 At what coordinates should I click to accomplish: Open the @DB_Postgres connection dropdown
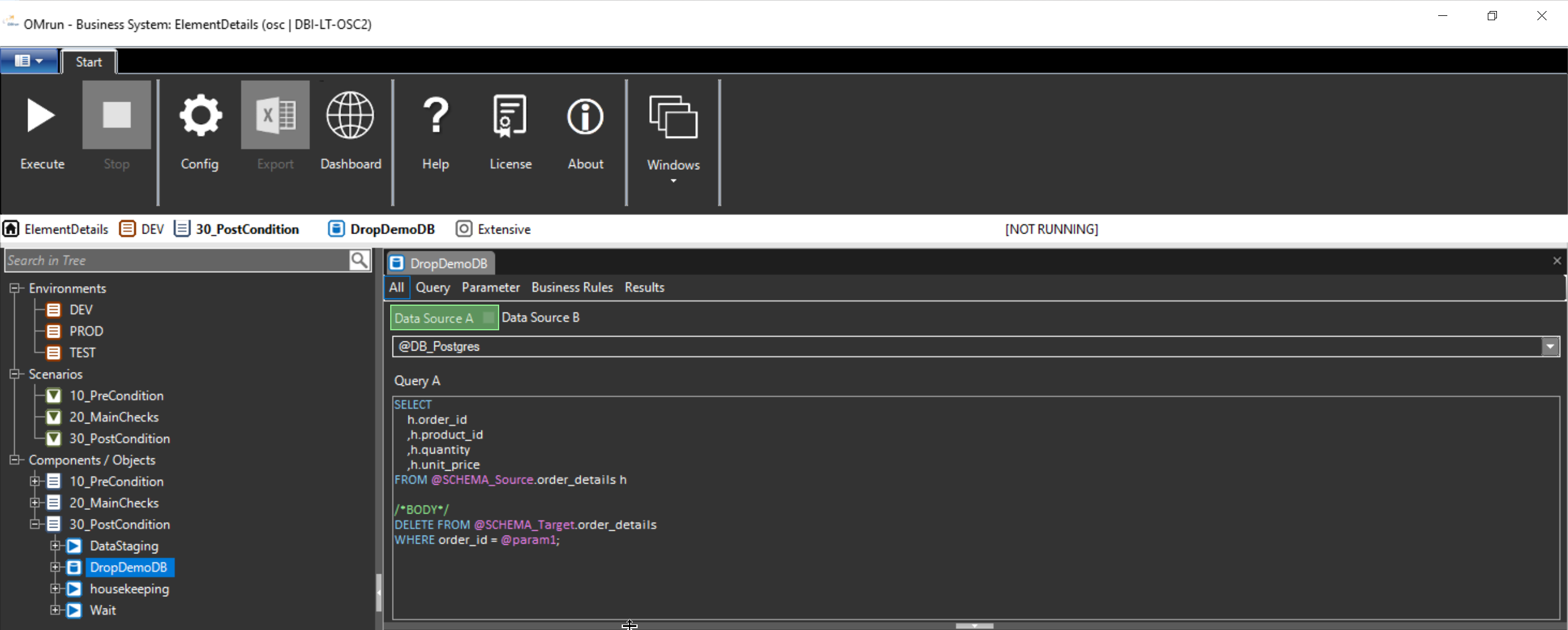tap(1550, 346)
